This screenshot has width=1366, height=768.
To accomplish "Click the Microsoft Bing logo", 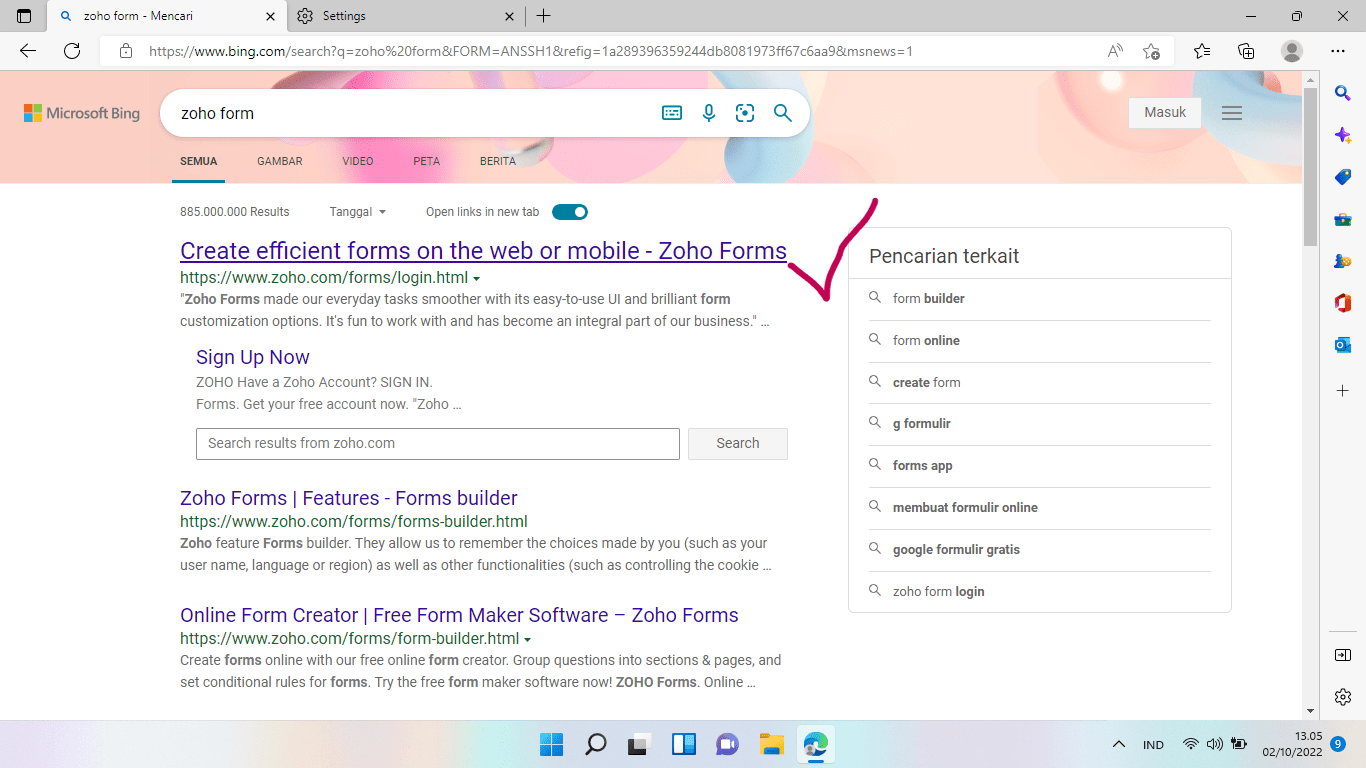I will (x=82, y=113).
